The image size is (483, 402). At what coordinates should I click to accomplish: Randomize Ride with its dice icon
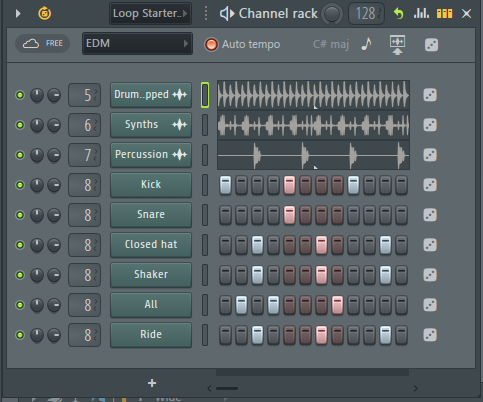click(x=430, y=335)
